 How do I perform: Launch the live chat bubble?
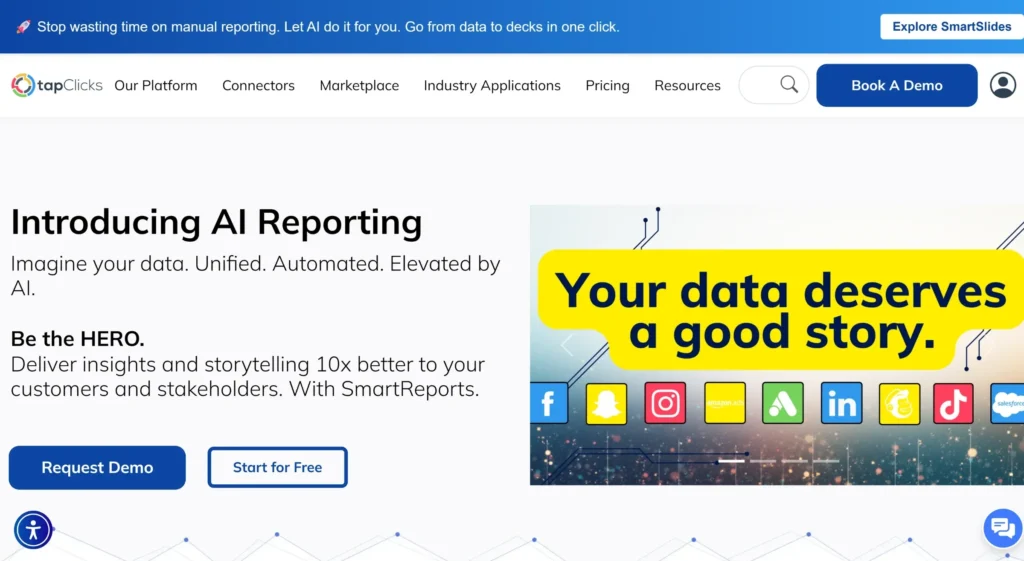coord(1001,528)
